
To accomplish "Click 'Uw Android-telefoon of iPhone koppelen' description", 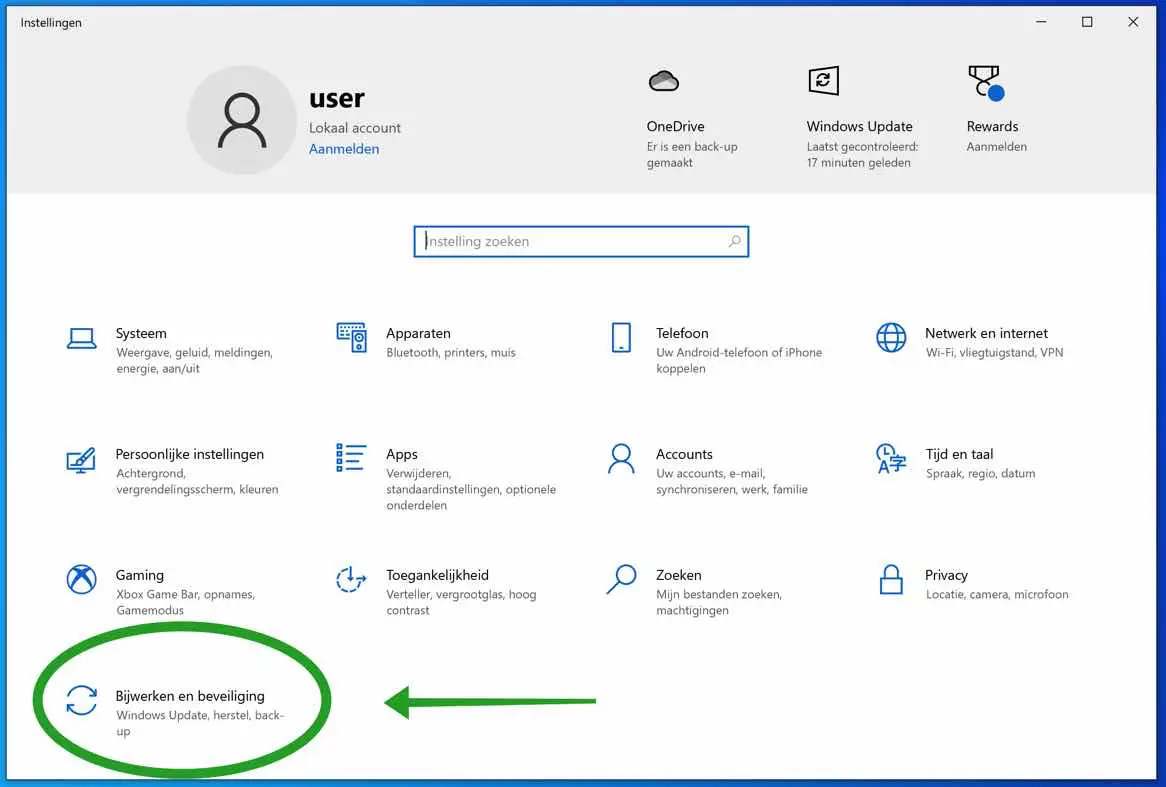I will click(738, 361).
